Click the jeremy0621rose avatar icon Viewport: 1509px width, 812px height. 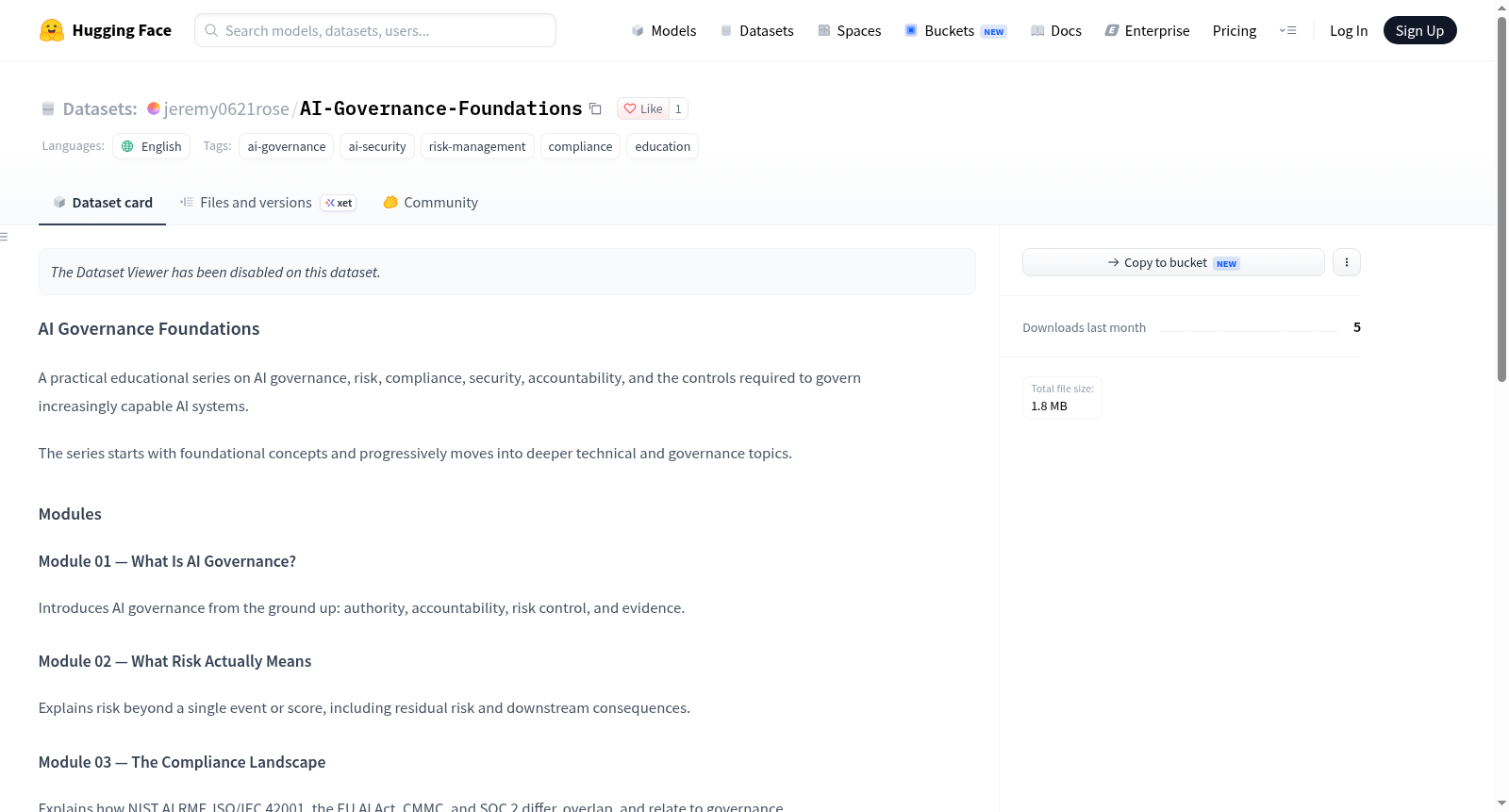[154, 108]
